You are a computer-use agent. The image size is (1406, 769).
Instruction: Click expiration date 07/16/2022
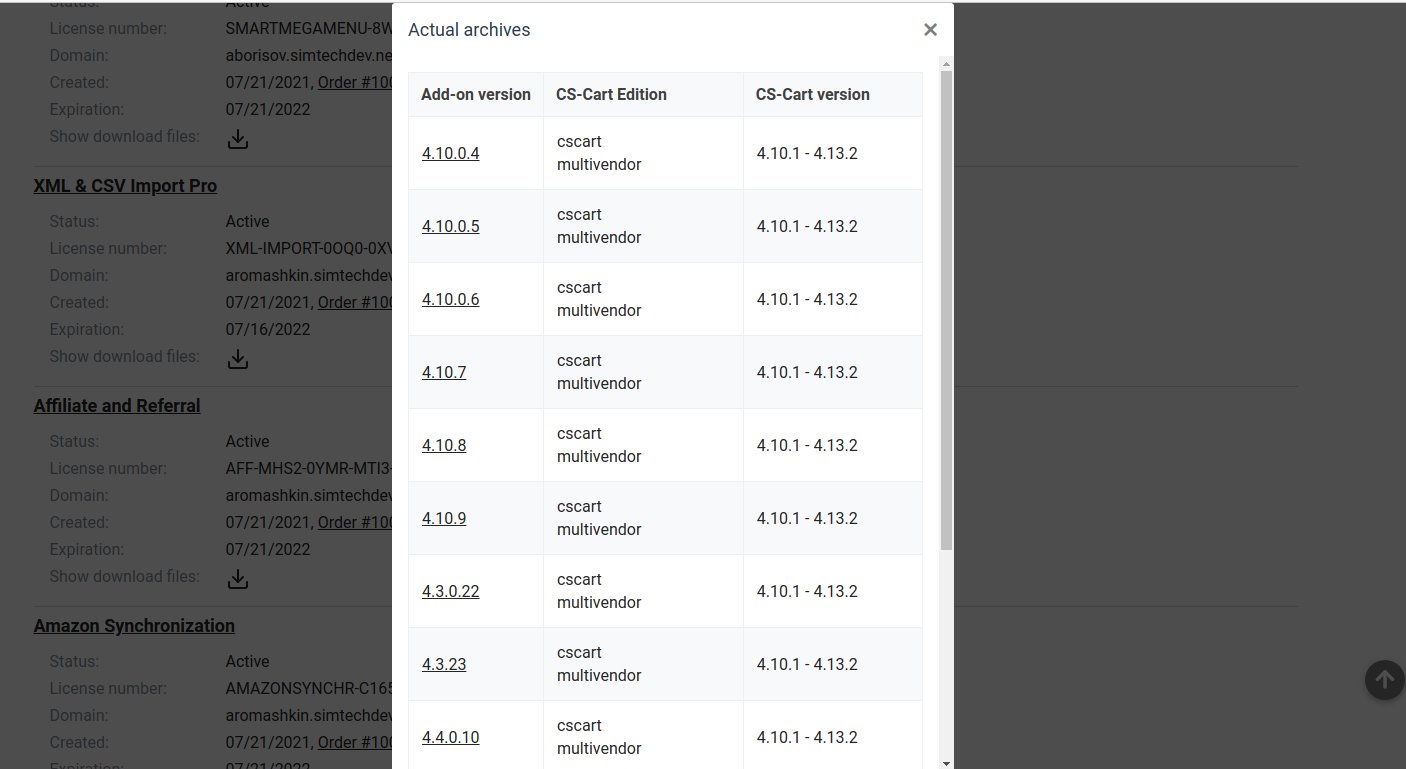point(268,329)
